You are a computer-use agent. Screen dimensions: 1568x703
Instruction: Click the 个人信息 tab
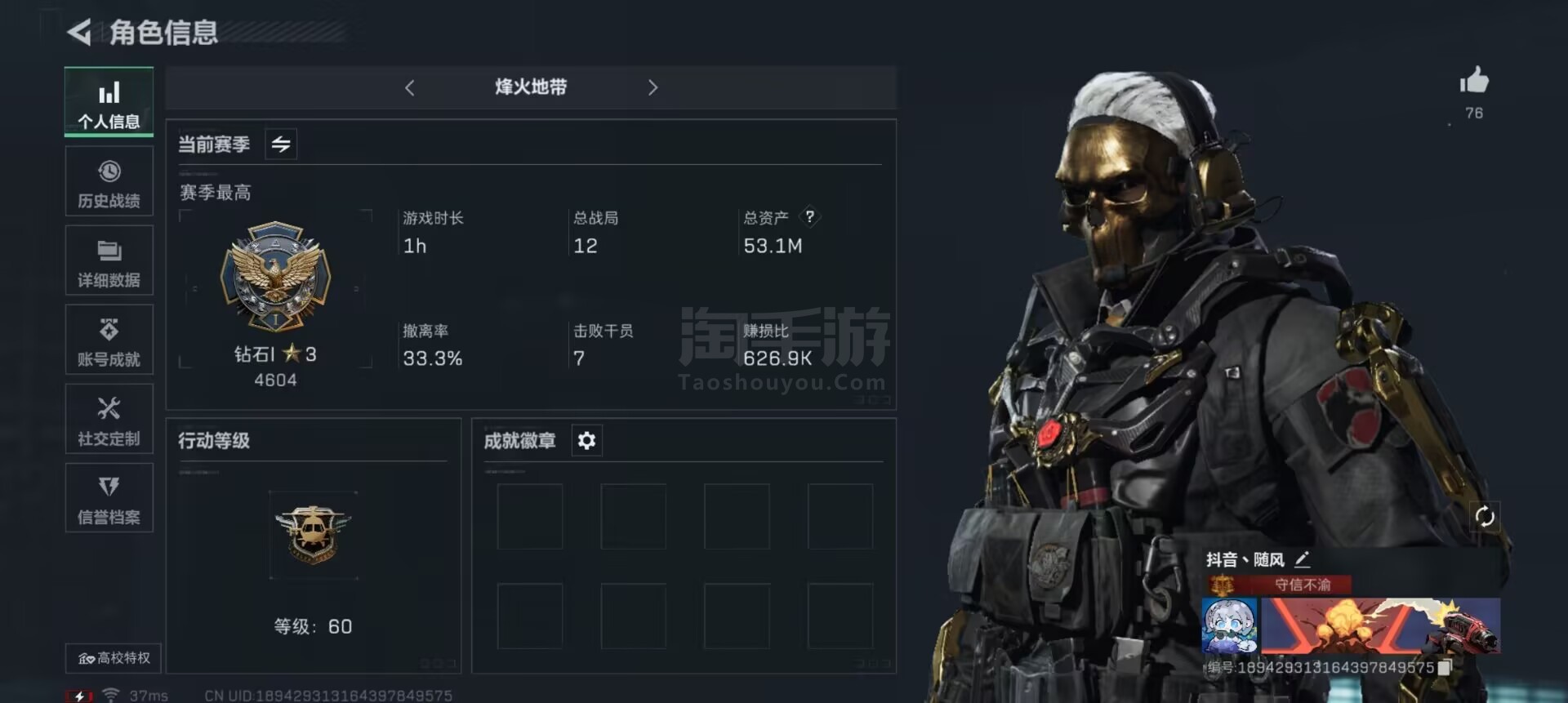[x=109, y=101]
